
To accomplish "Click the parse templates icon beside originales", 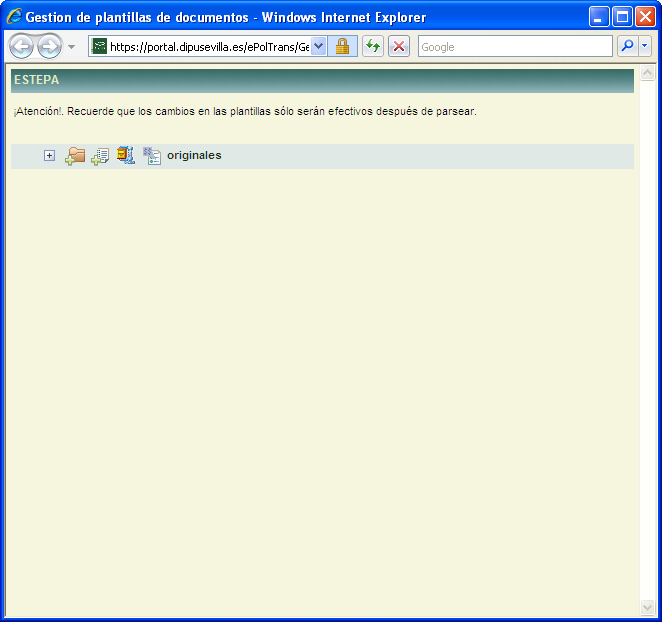I will tap(152, 156).
